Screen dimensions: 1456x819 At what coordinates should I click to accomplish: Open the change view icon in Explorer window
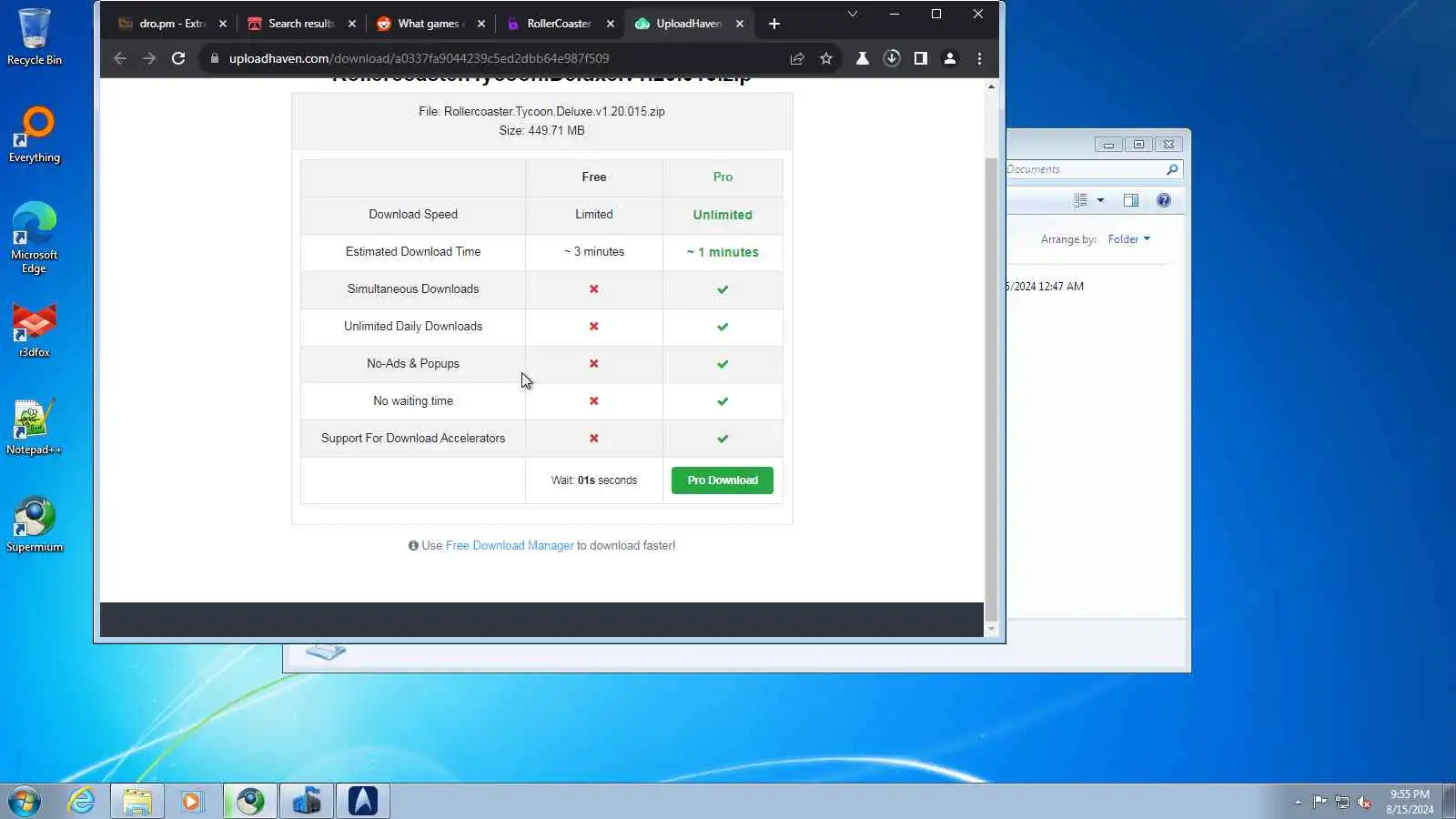[1080, 200]
